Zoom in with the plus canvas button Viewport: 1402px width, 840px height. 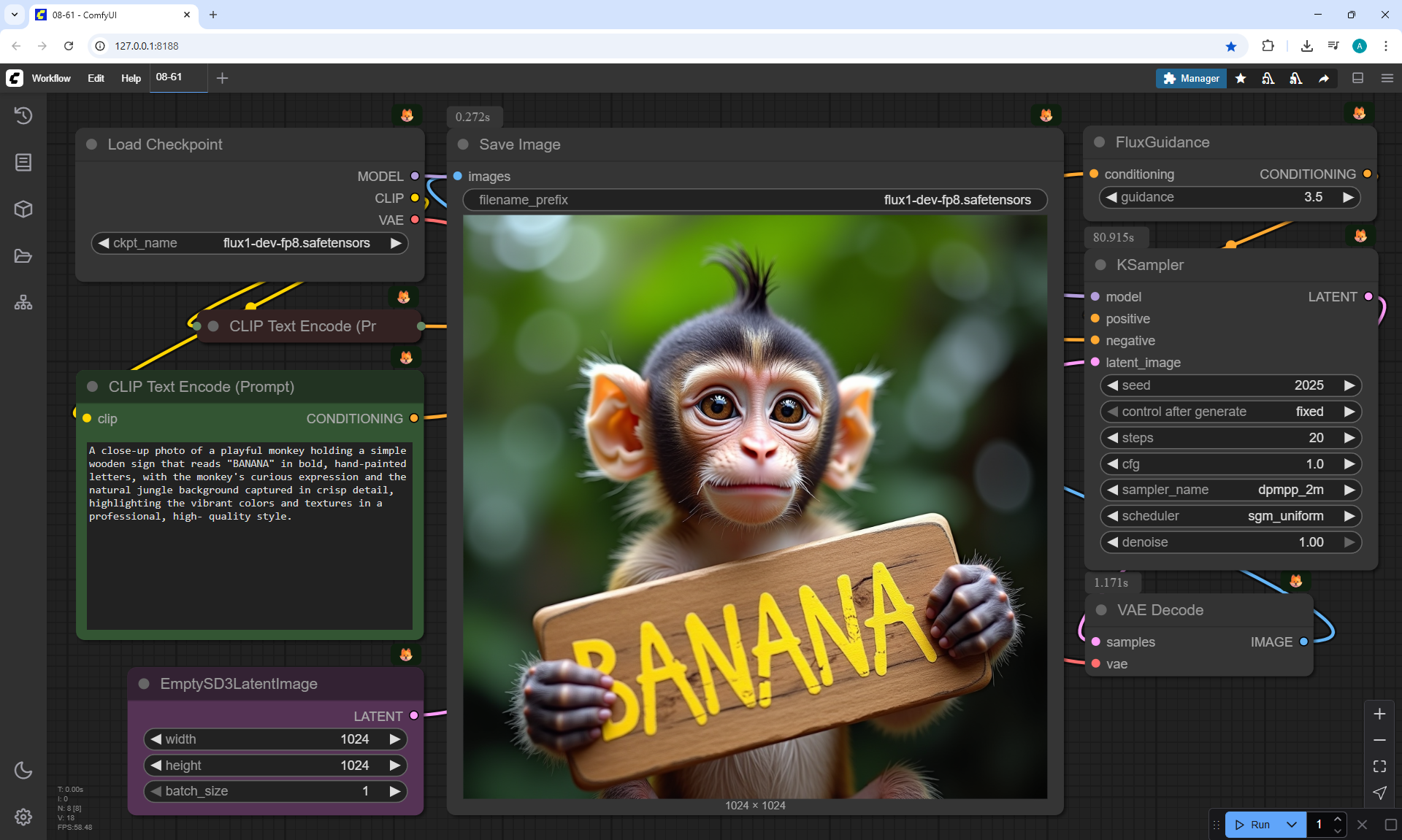tap(1379, 714)
